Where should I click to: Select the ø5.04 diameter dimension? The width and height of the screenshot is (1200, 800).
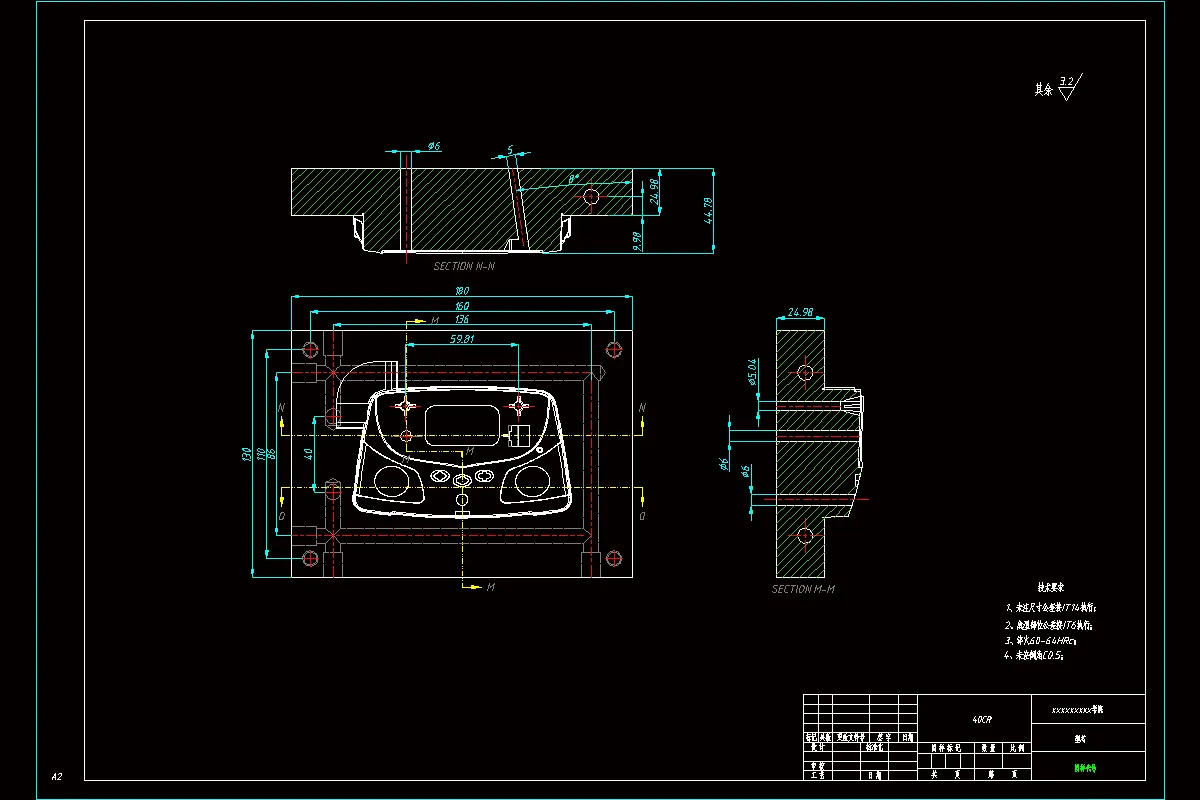(x=752, y=371)
